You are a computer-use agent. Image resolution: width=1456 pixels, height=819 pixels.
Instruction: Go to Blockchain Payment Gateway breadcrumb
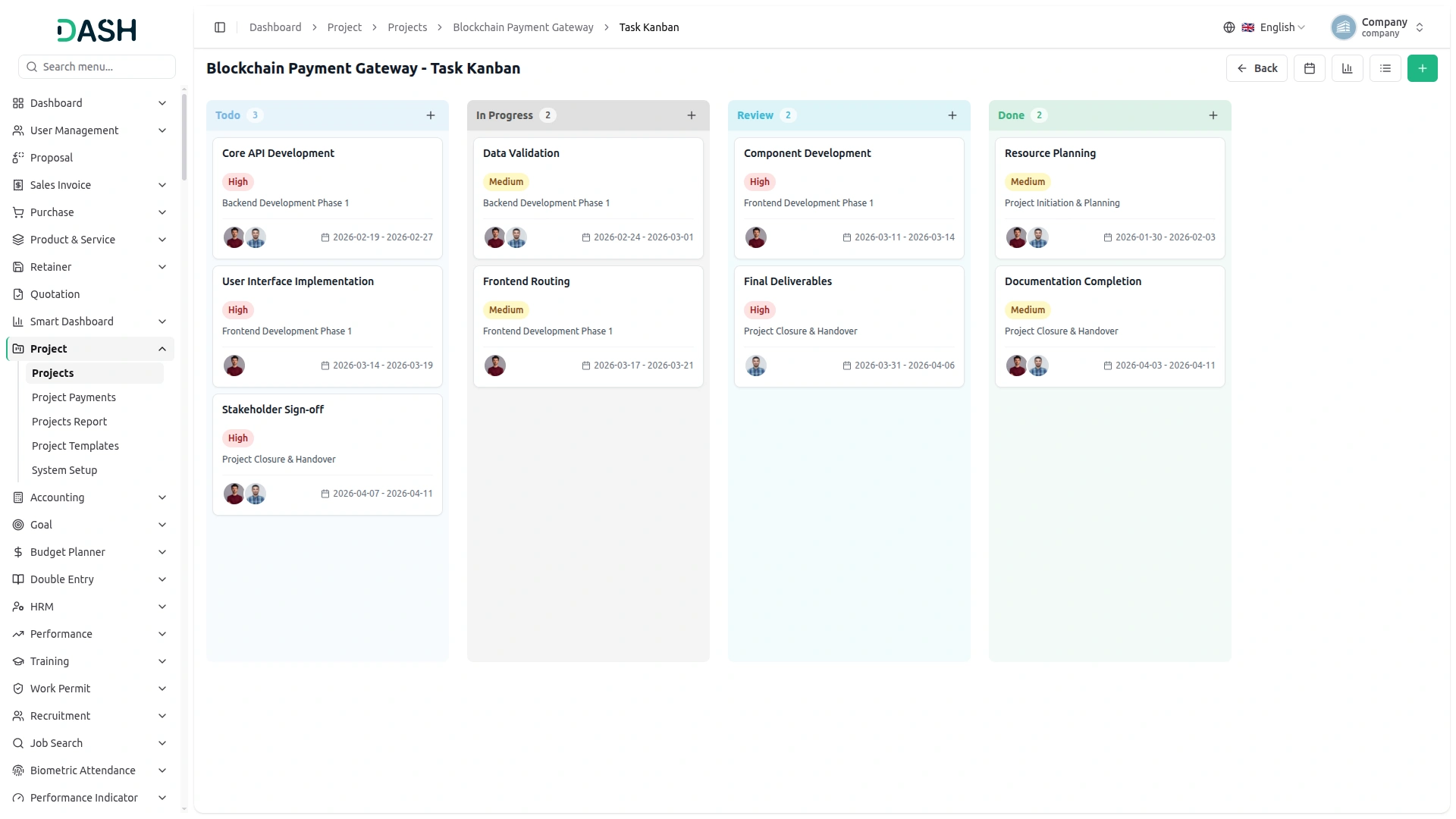coord(523,27)
